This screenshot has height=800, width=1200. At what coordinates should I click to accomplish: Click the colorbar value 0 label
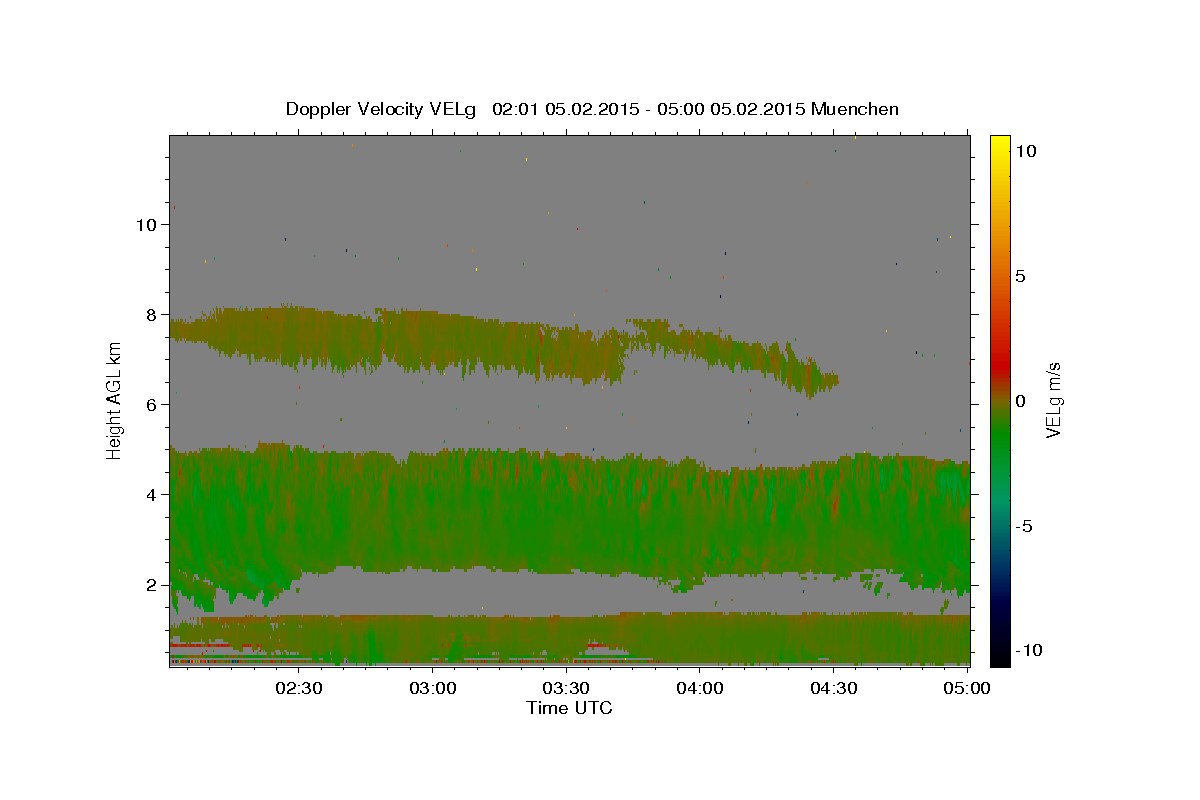point(1020,401)
